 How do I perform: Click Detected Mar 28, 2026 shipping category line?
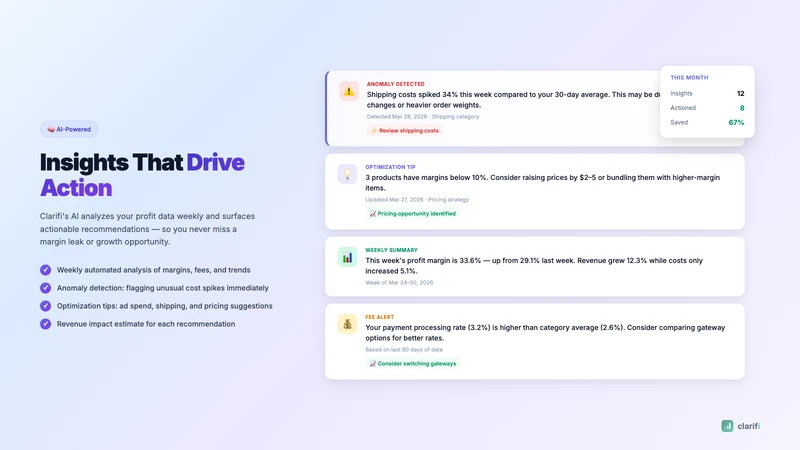pos(423,117)
